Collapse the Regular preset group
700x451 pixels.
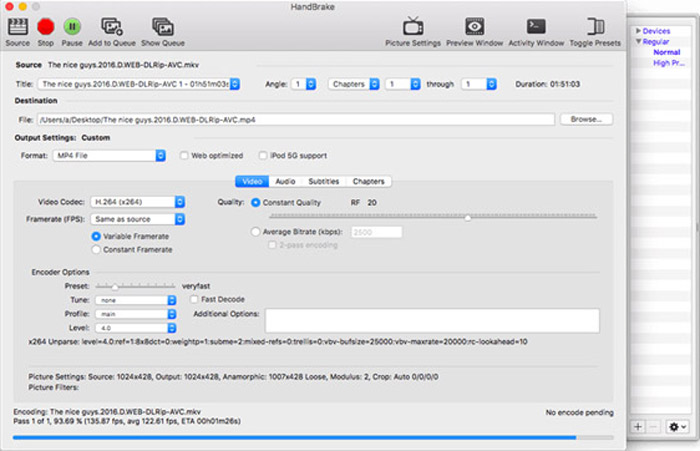[638, 42]
